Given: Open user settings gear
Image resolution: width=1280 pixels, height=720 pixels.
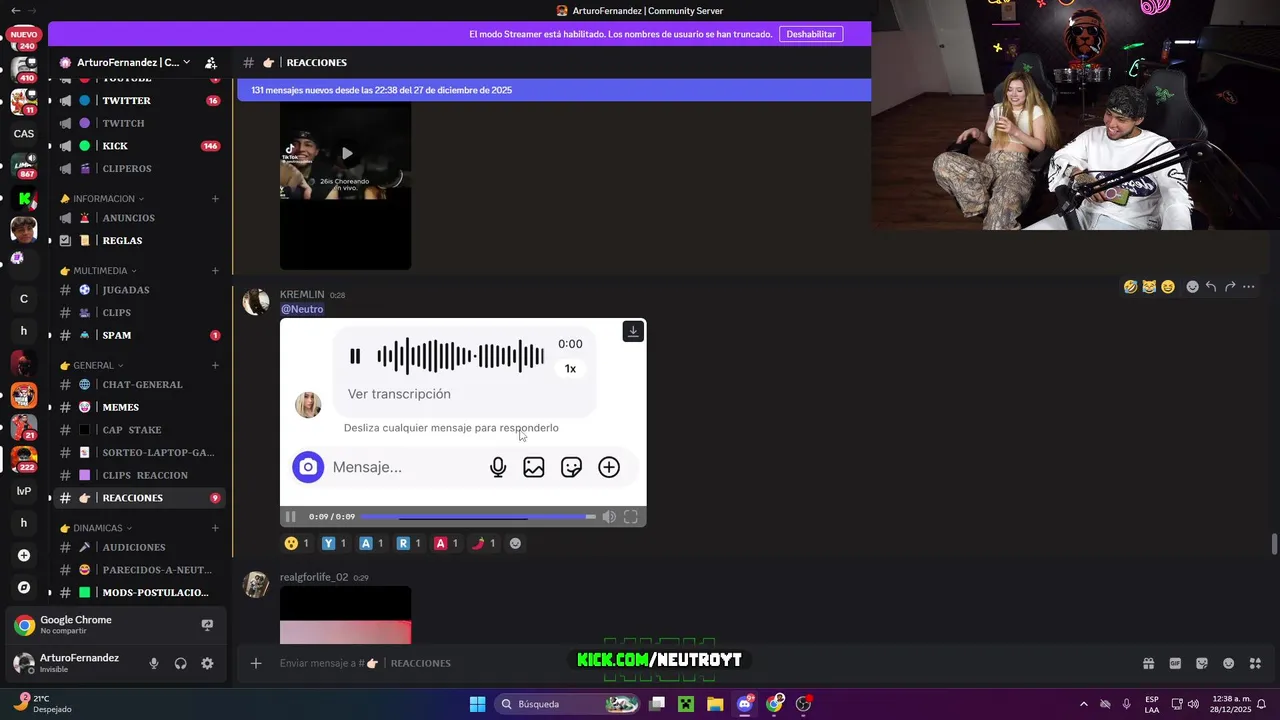Looking at the screenshot, I should [207, 663].
